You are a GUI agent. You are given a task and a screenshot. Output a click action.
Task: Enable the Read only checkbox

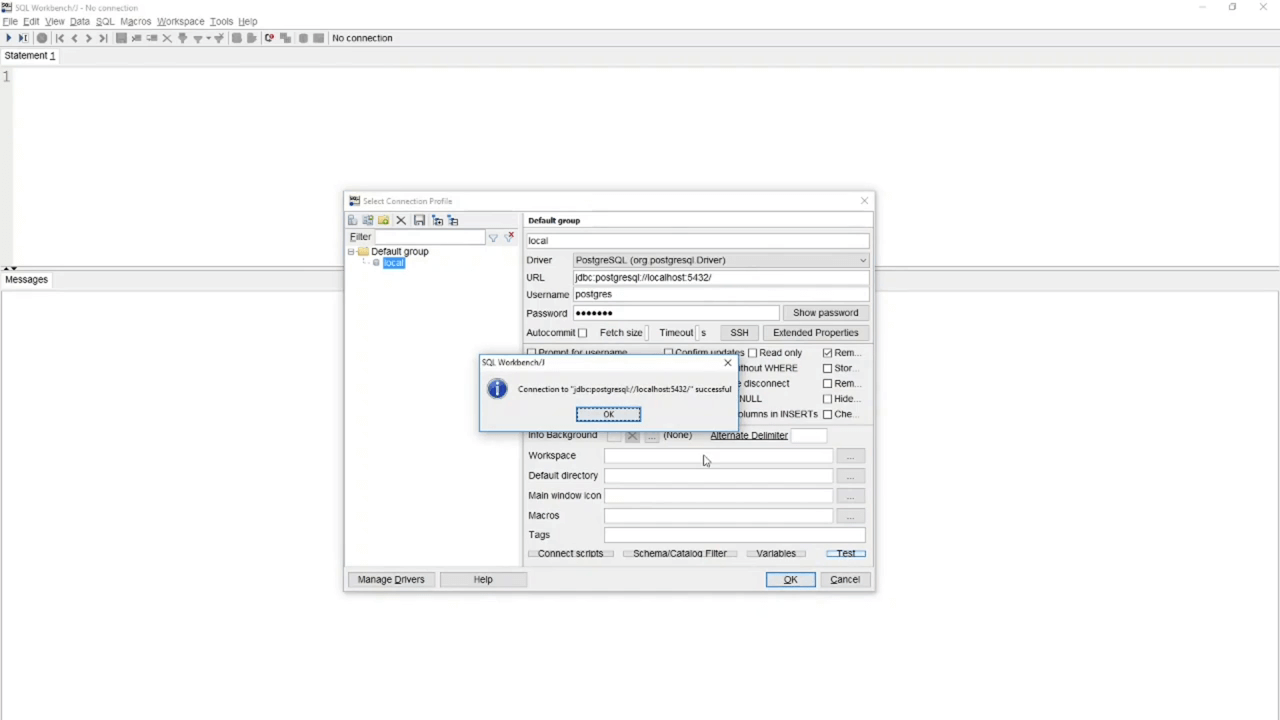753,353
